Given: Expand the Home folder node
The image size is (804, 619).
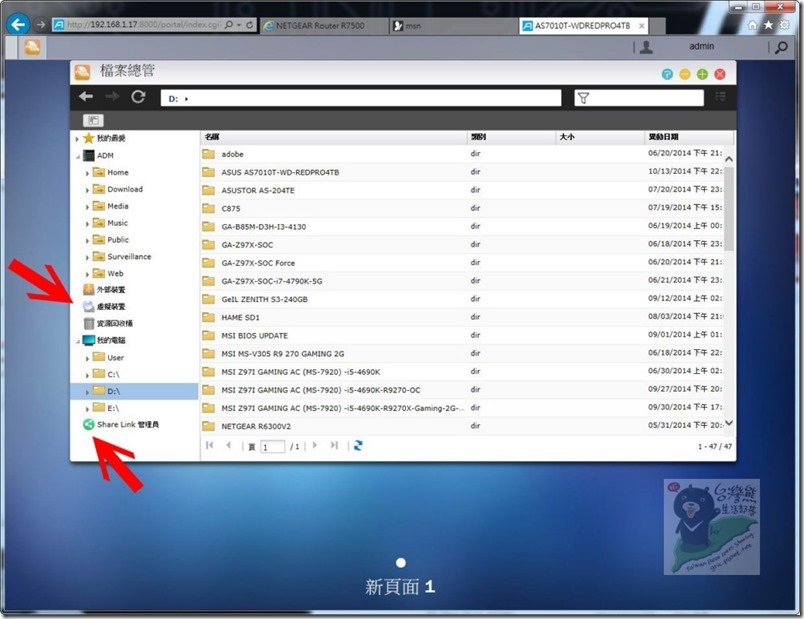Looking at the screenshot, I should pos(87,173).
